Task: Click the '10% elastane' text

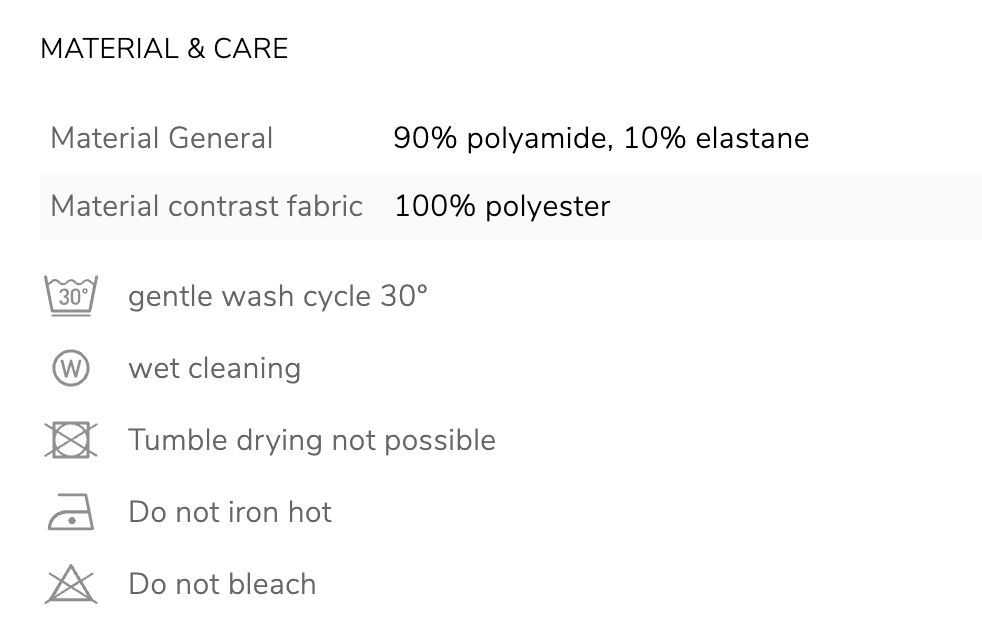Action: coord(716,138)
